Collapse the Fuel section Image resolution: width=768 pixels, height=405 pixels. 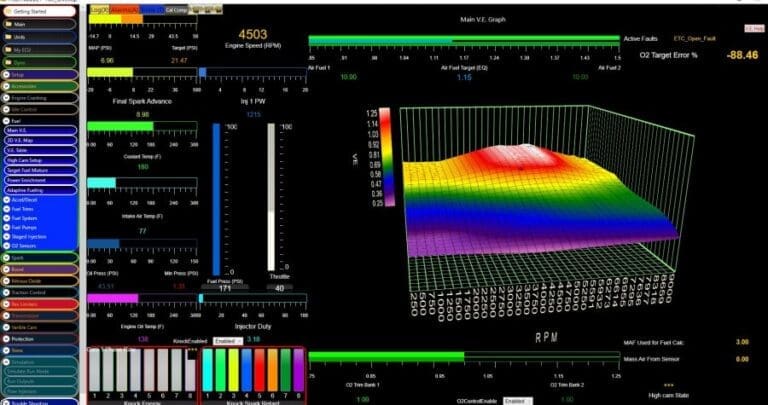click(x=6, y=120)
